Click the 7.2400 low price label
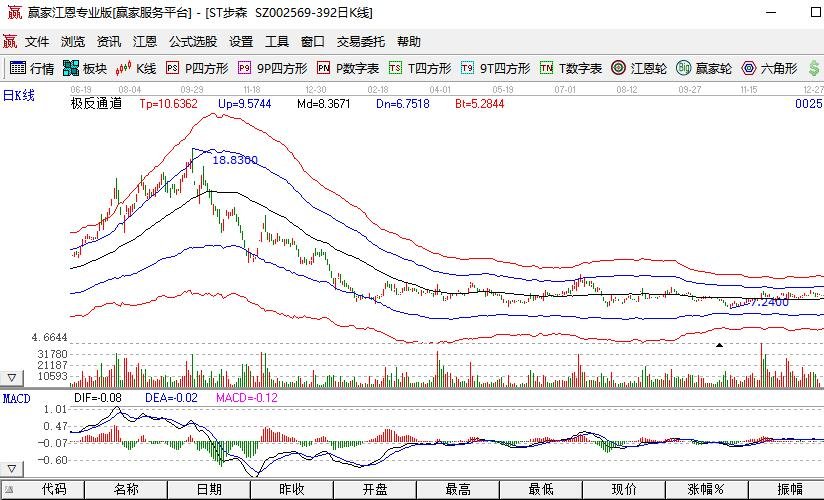 tap(770, 302)
